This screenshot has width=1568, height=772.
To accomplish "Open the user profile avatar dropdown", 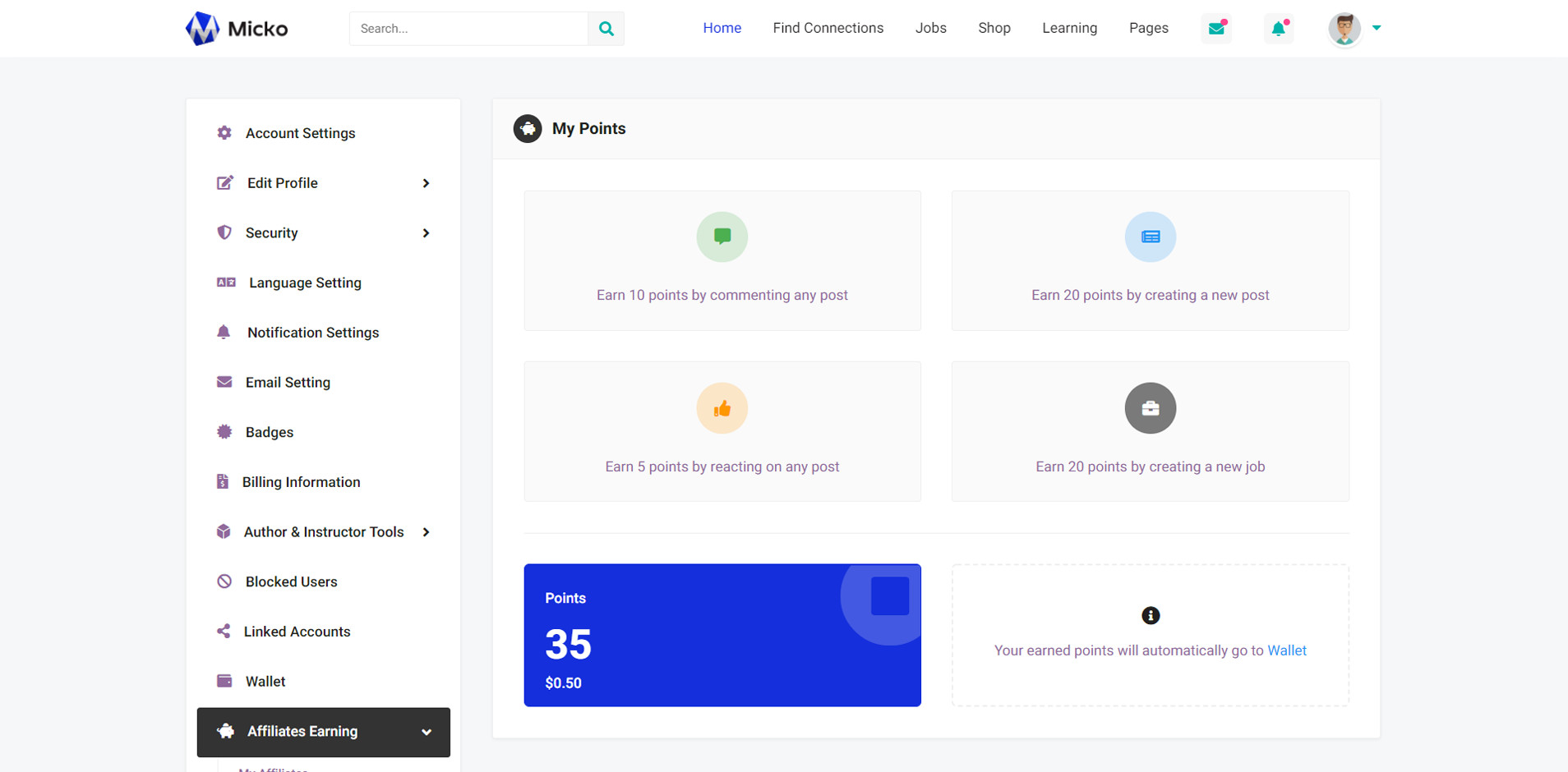I will click(x=1354, y=29).
